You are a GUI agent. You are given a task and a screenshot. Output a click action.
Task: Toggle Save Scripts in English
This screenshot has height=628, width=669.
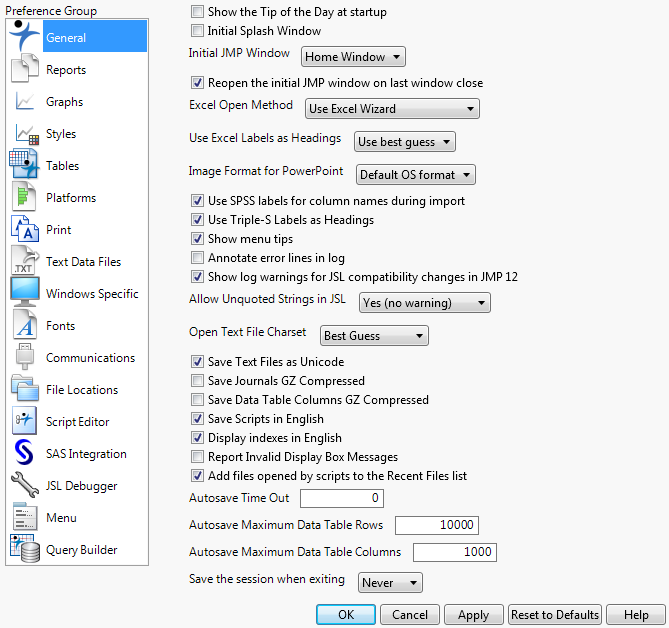[197, 419]
